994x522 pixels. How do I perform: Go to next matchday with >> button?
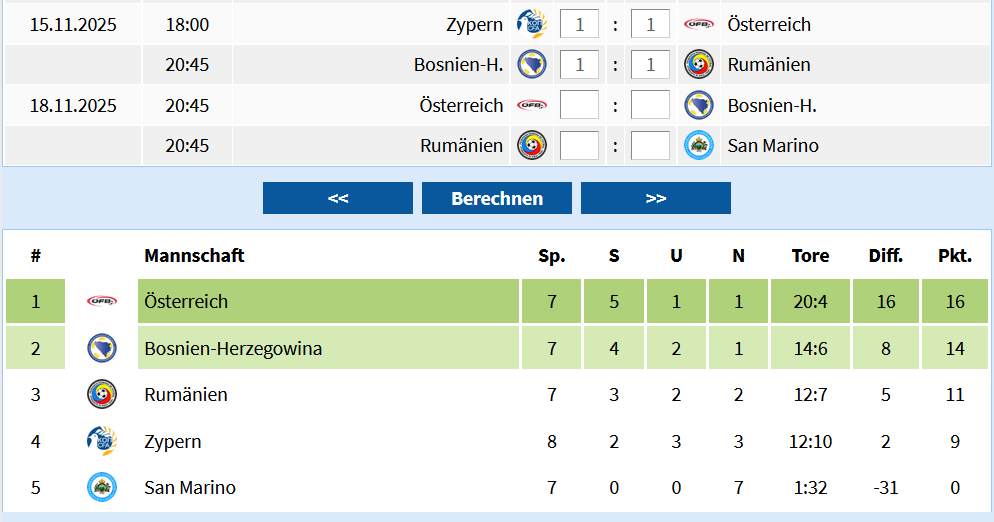[655, 198]
